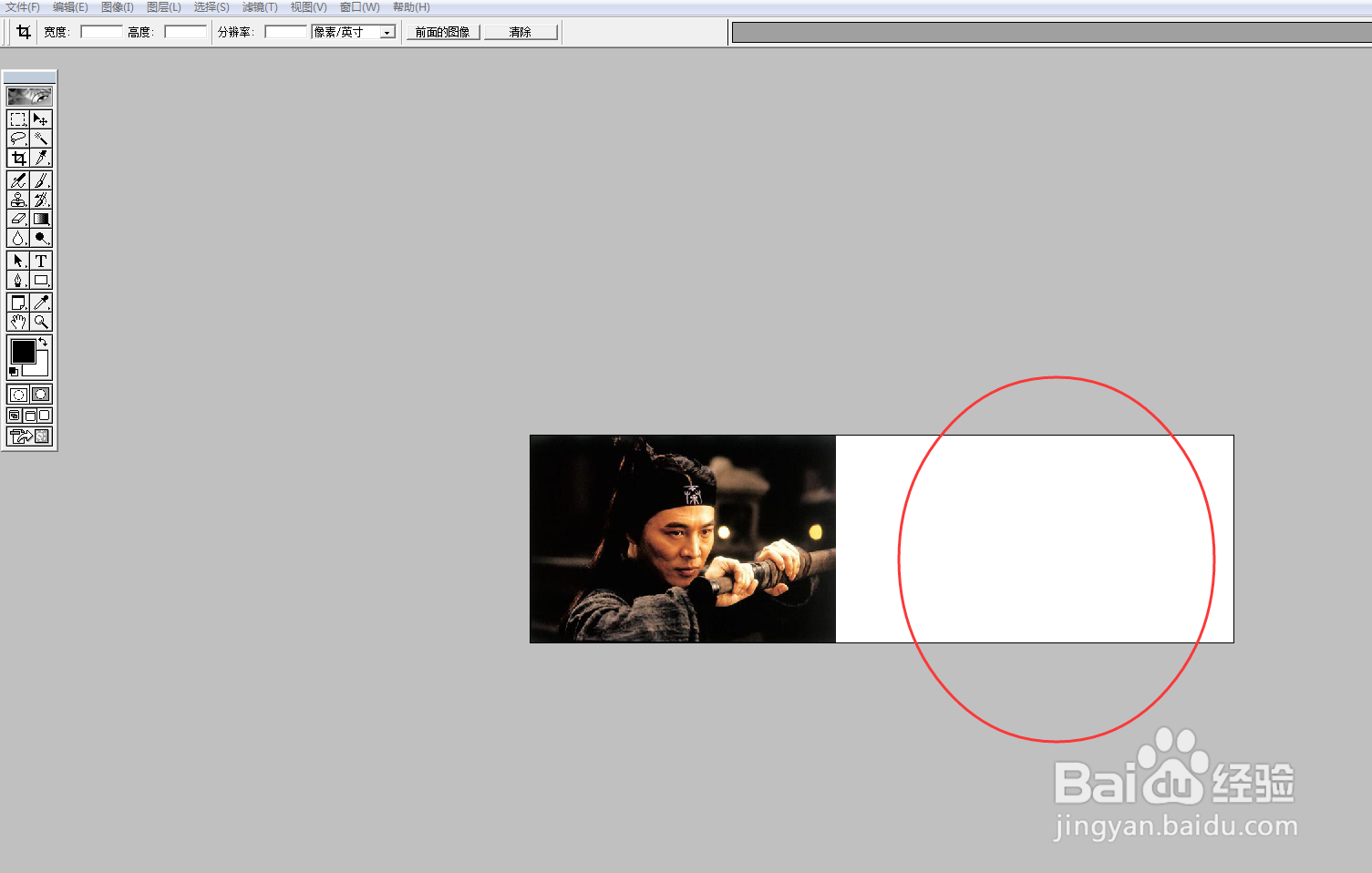
Task: Click the 清除 button
Action: (x=521, y=32)
